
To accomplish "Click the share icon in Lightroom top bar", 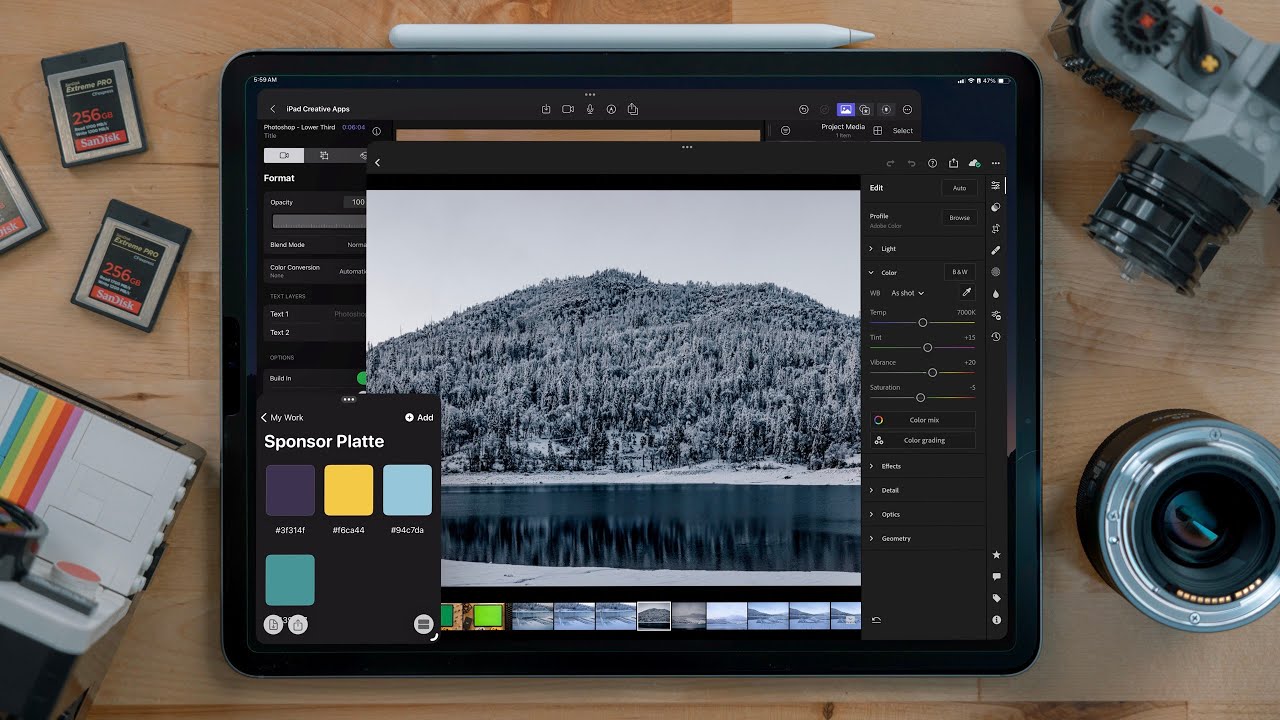I will pos(953,163).
